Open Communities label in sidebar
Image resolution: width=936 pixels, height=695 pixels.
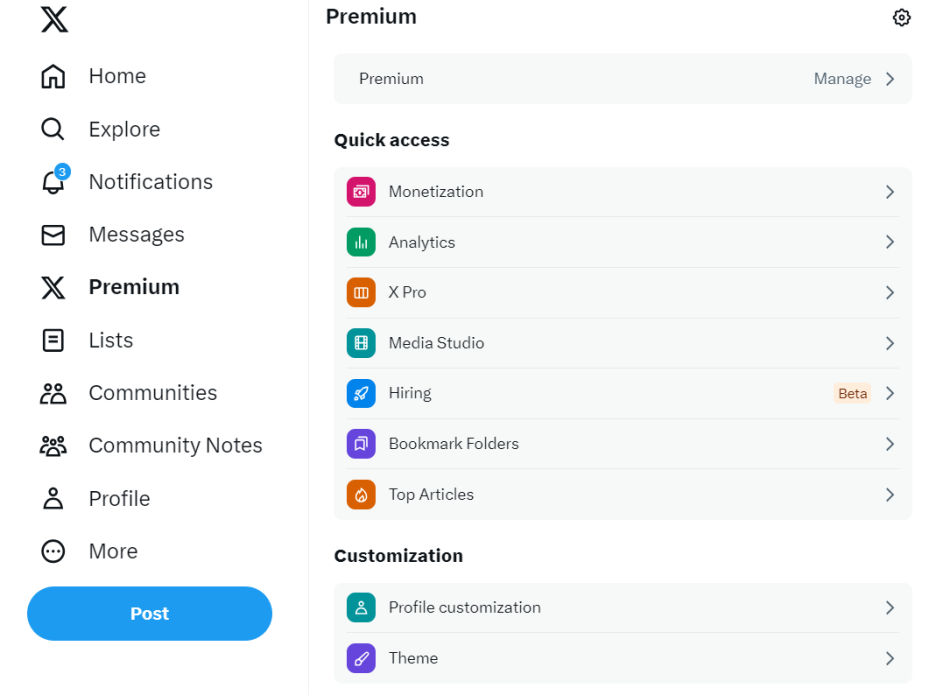point(153,393)
